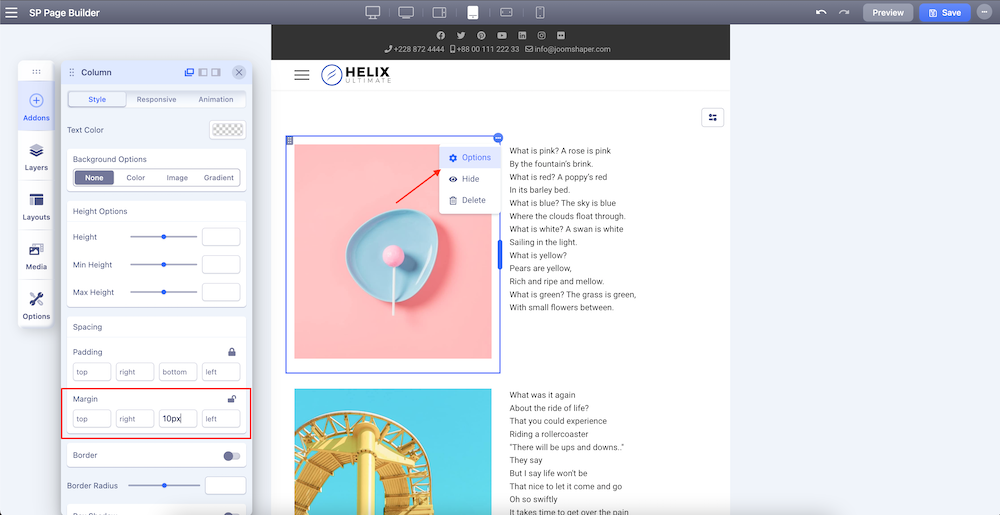Open the site hamburger navigation menu
Image resolution: width=1000 pixels, height=515 pixels.
[302, 75]
